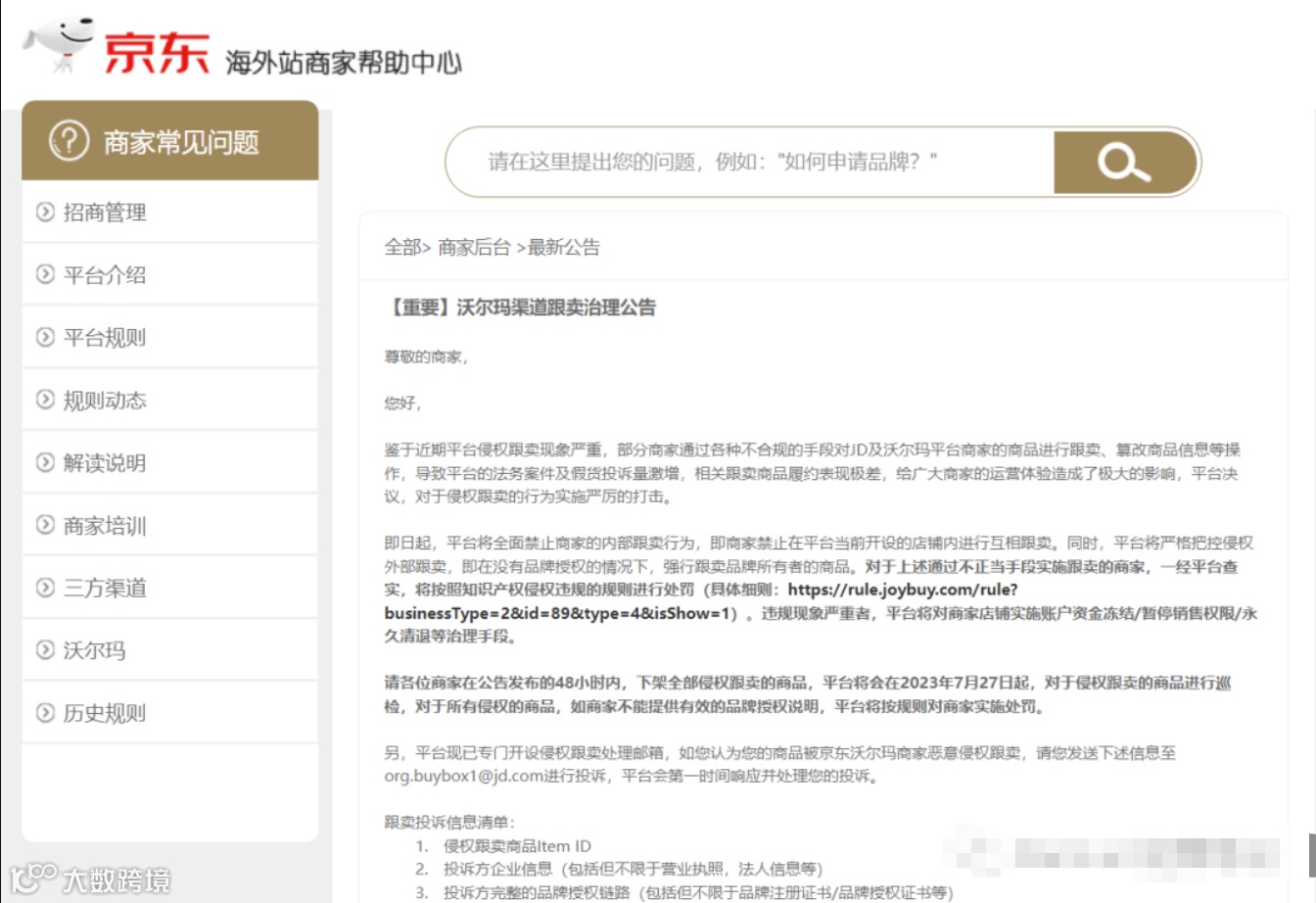
Task: Click the announcement title 沃尔玛渠道跟卖治理公告
Action: tap(520, 308)
